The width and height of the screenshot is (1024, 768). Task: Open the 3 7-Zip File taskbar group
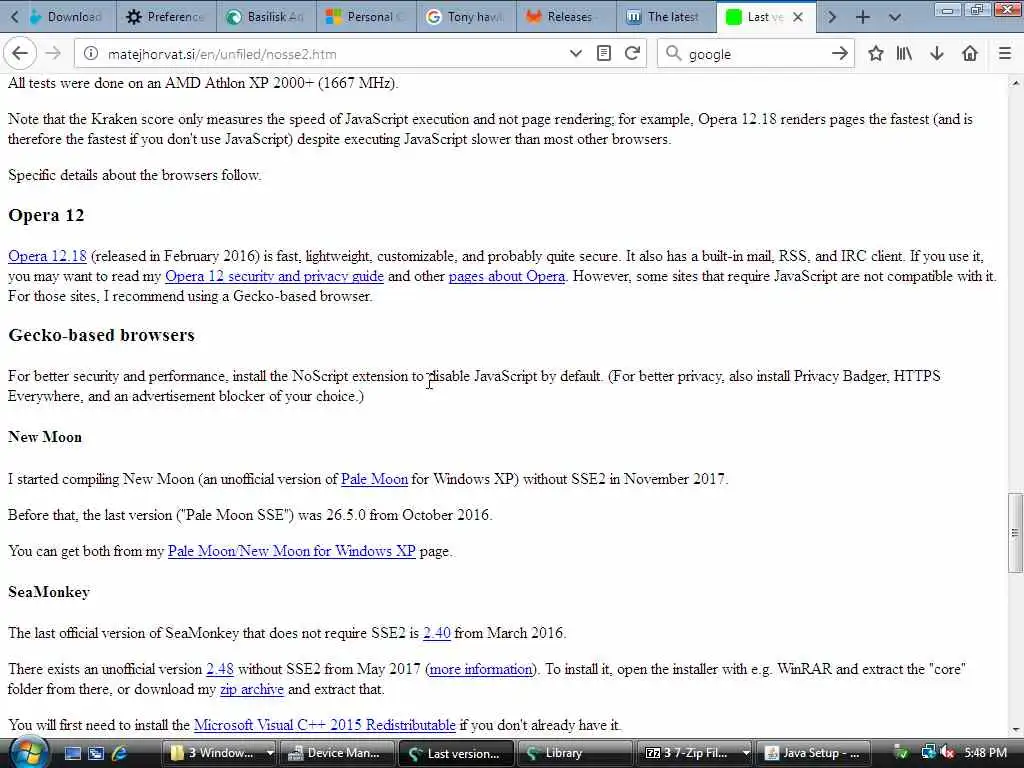tap(688, 753)
